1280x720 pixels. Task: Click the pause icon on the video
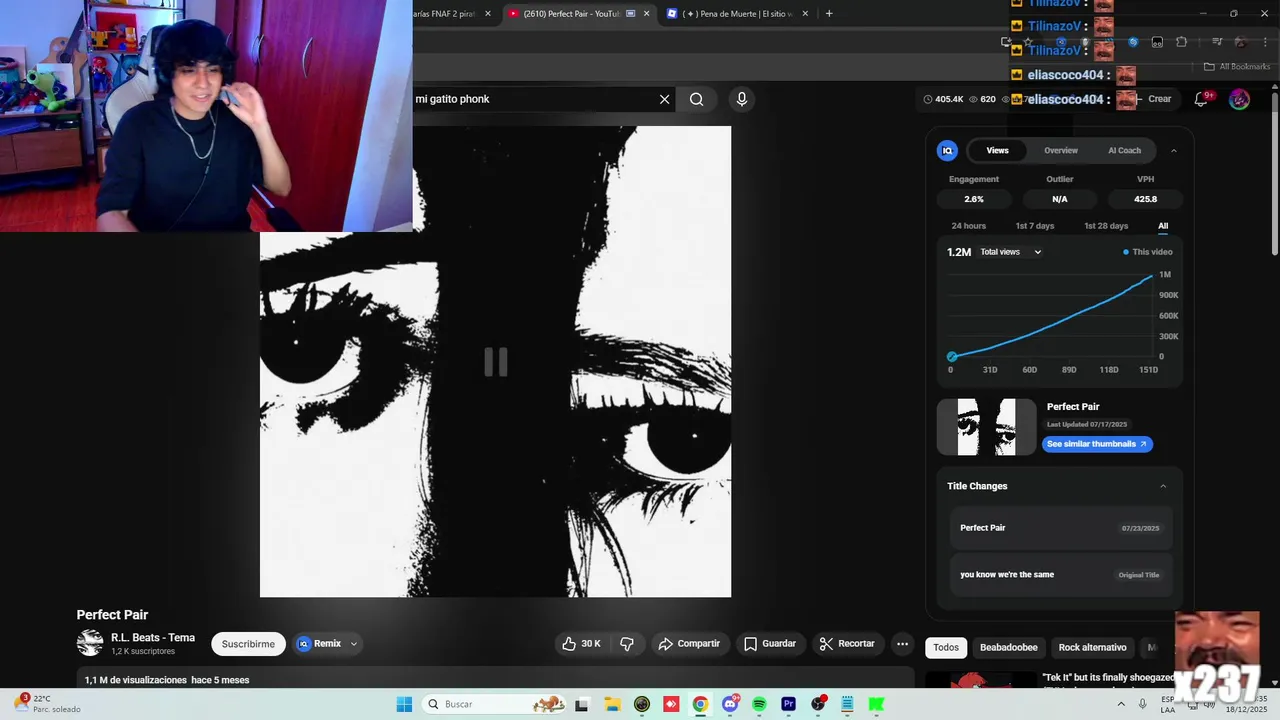tap(496, 362)
